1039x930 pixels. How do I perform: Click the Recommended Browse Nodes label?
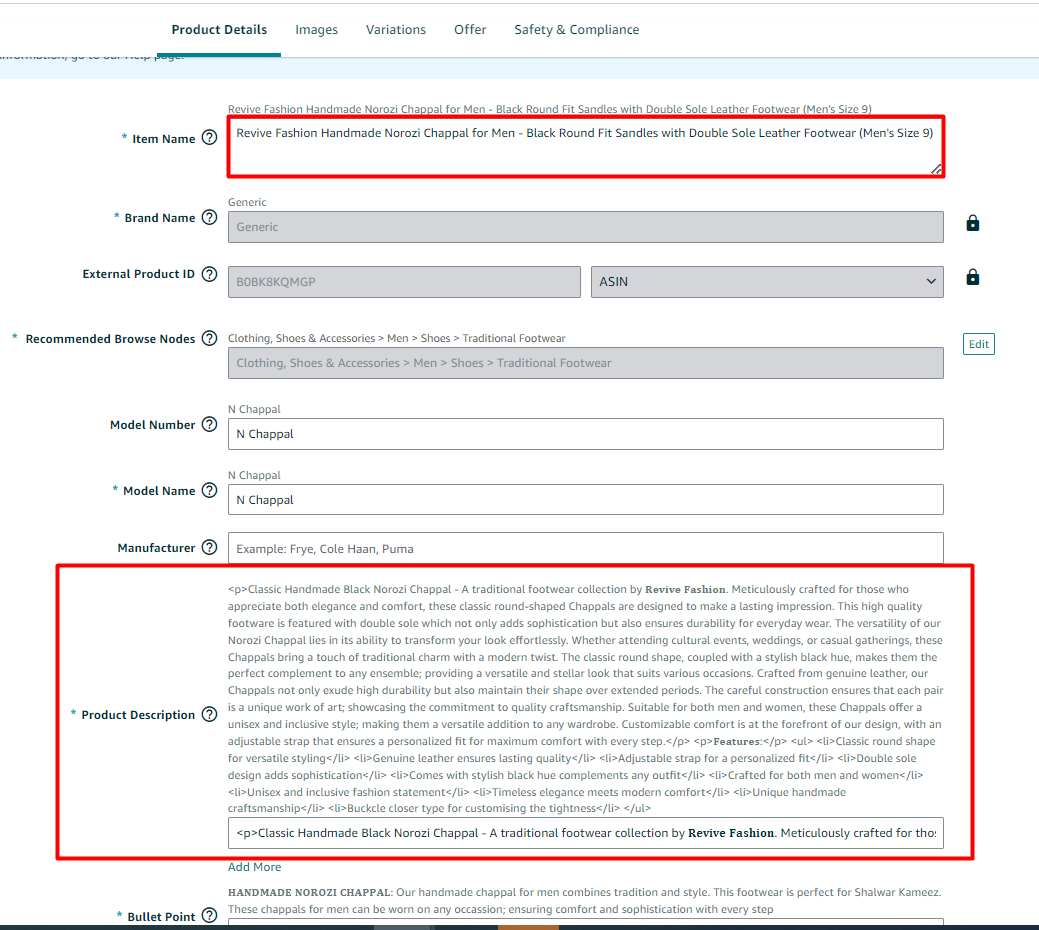[110, 338]
